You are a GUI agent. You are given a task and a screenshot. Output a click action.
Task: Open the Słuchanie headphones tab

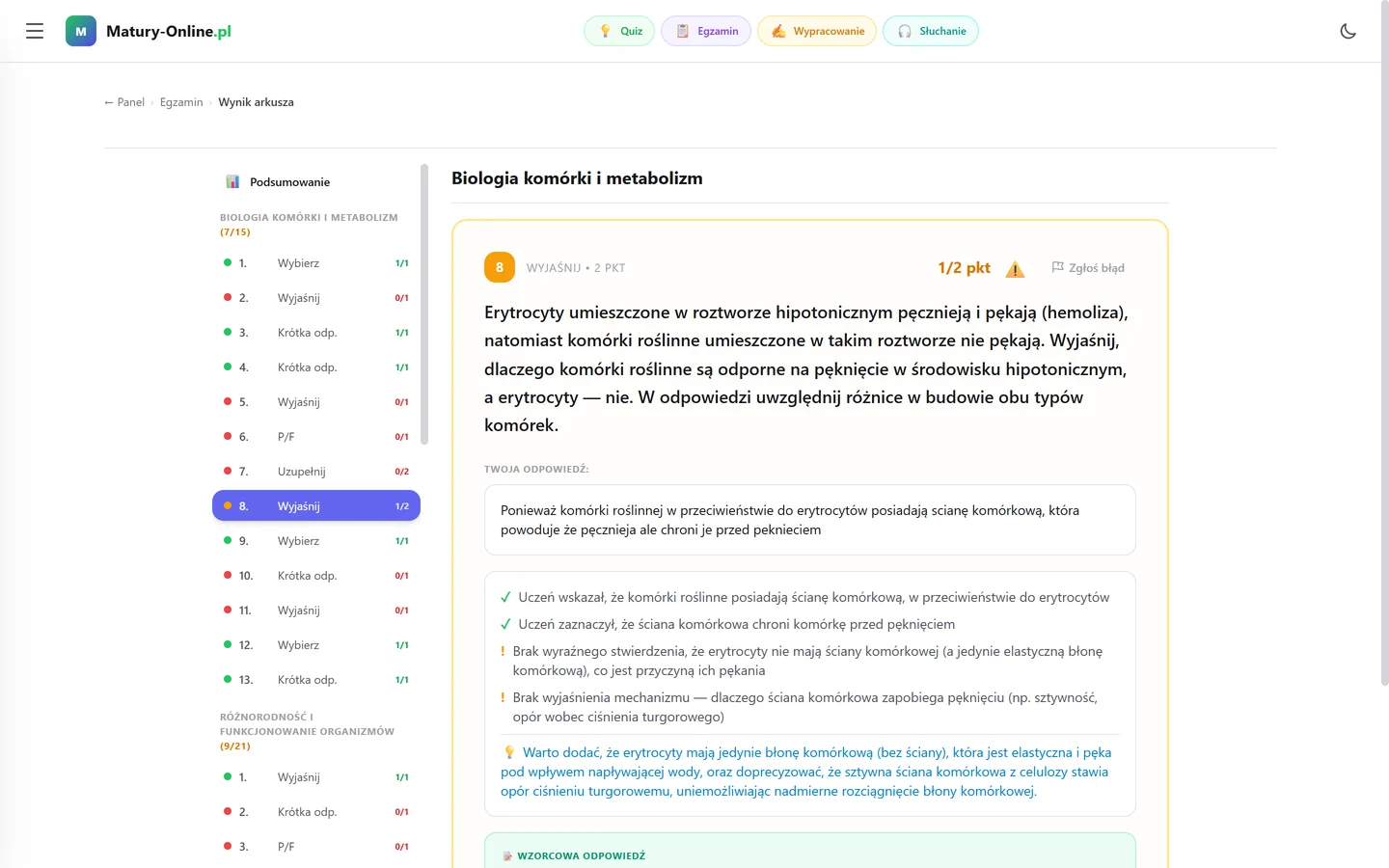pos(931,31)
